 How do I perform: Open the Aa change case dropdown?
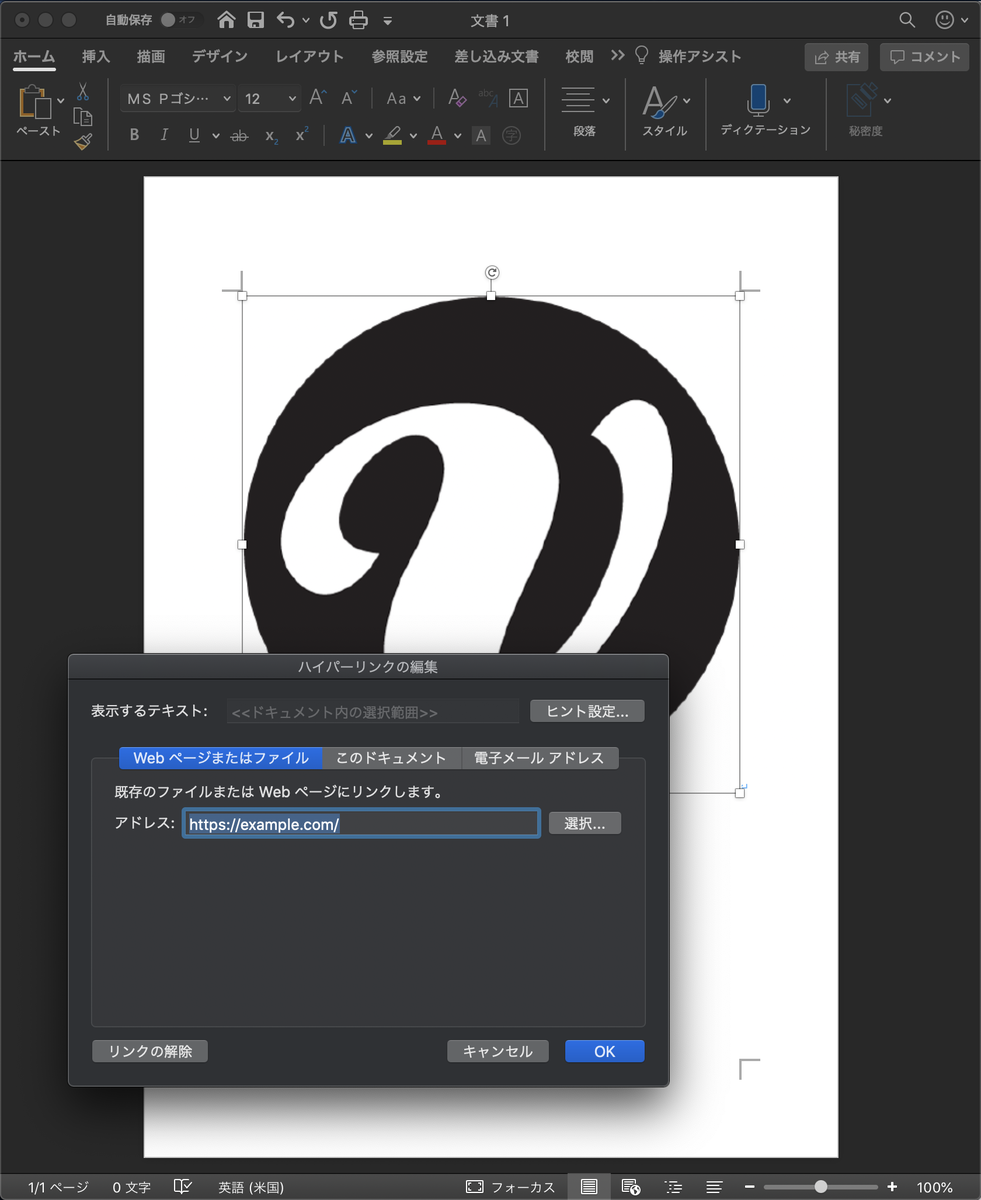point(404,98)
